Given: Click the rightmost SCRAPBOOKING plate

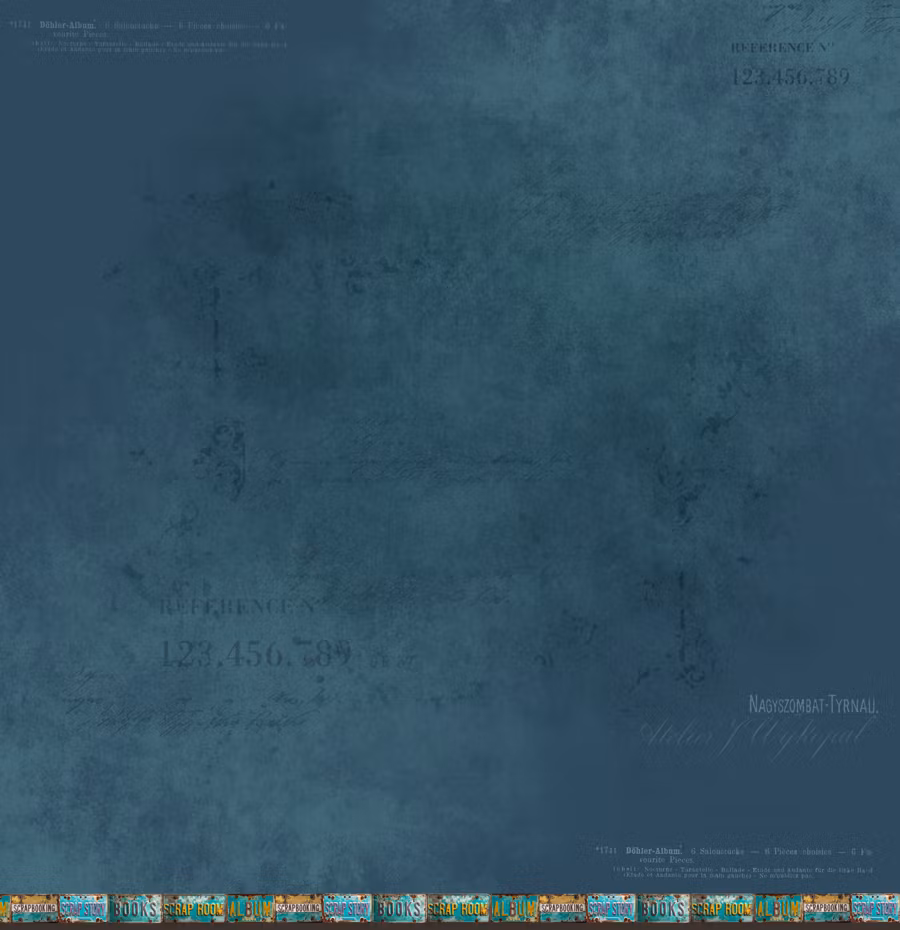Looking at the screenshot, I should (826, 909).
